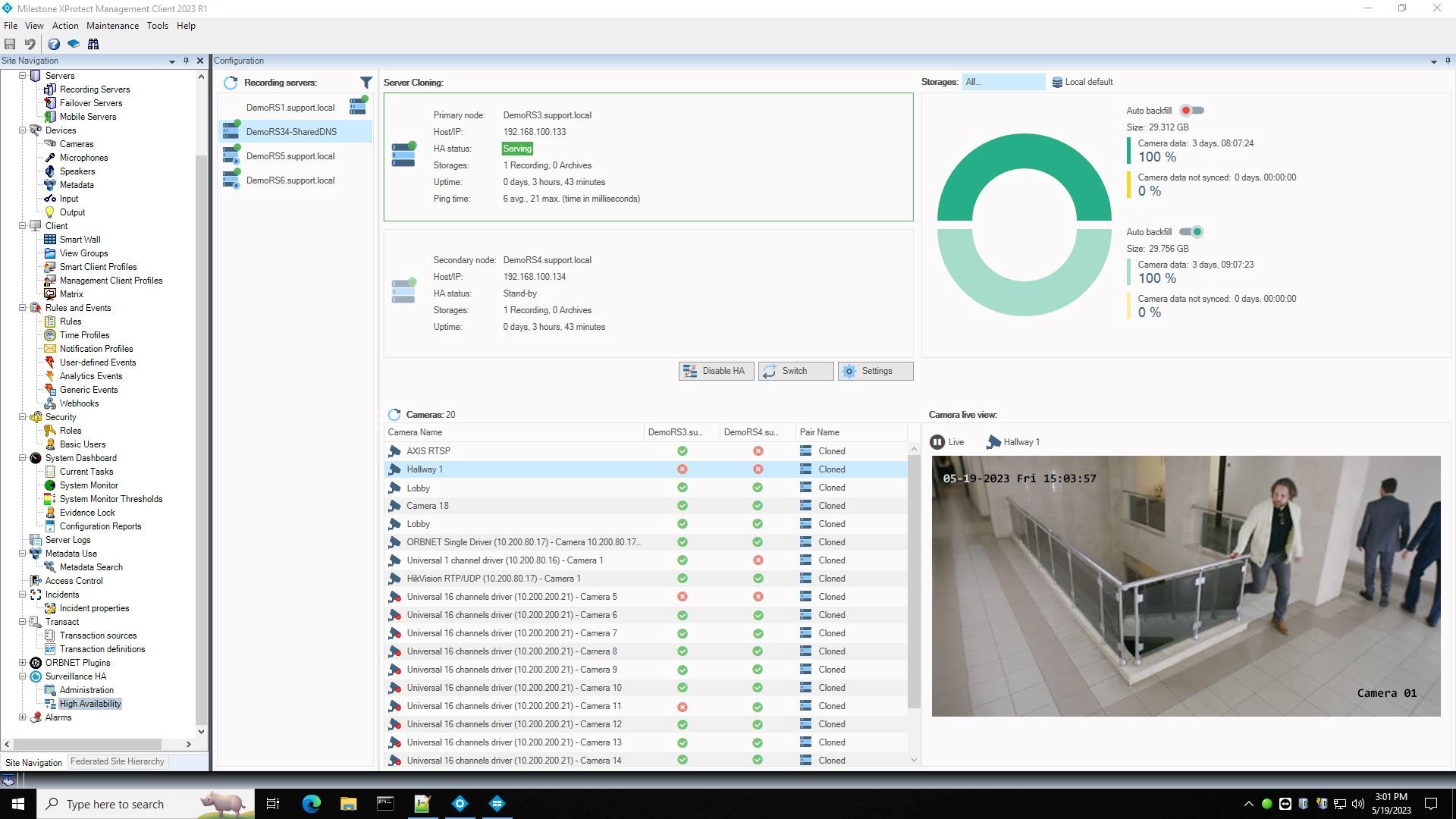Expand the ORBNET Plugins node

click(x=23, y=663)
